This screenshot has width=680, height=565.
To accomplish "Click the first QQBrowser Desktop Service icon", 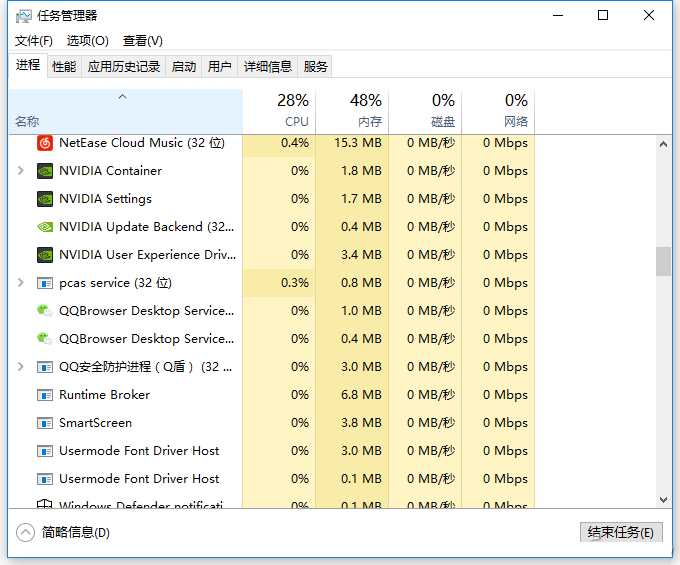I will point(45,311).
